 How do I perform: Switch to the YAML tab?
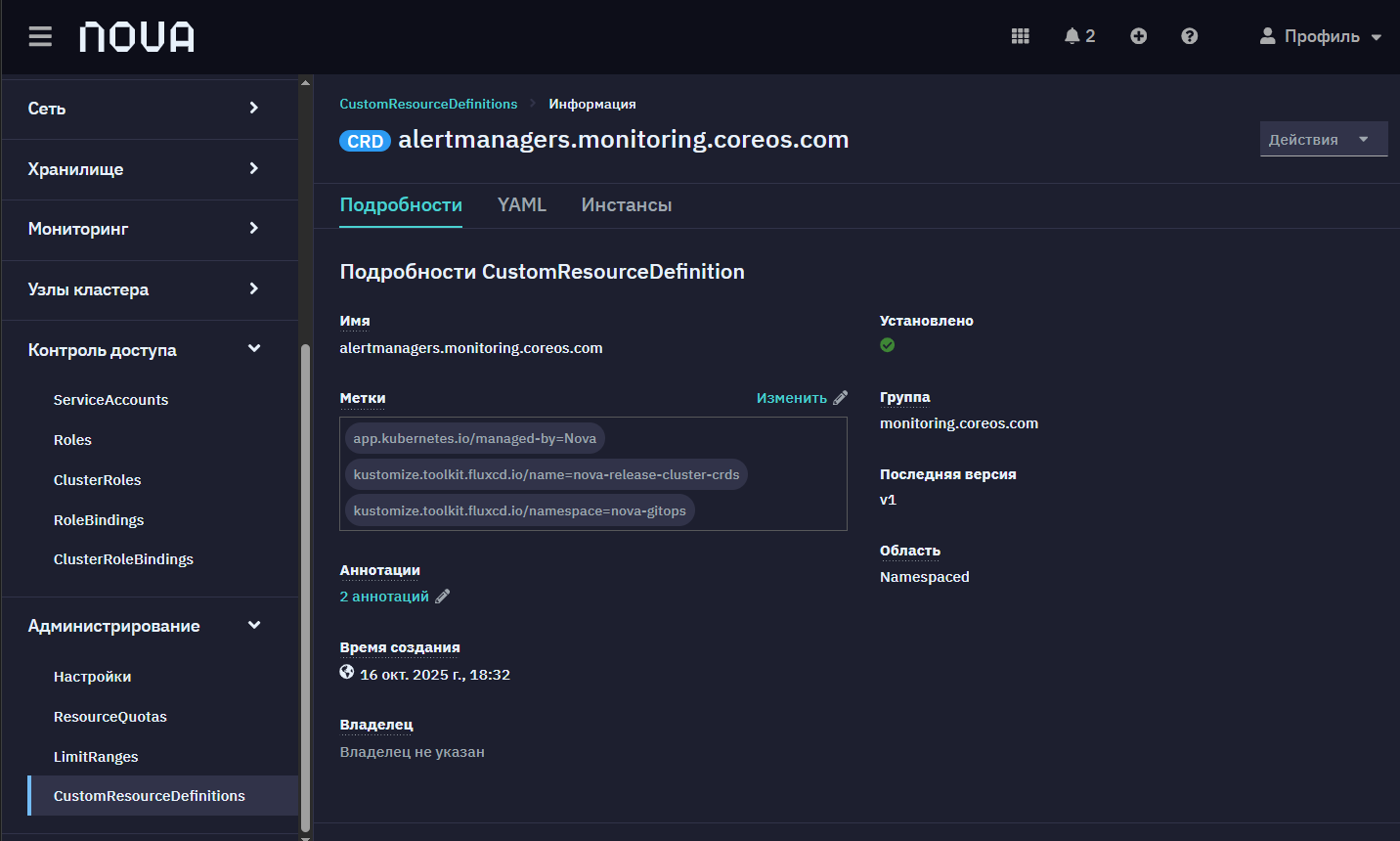[x=522, y=204]
